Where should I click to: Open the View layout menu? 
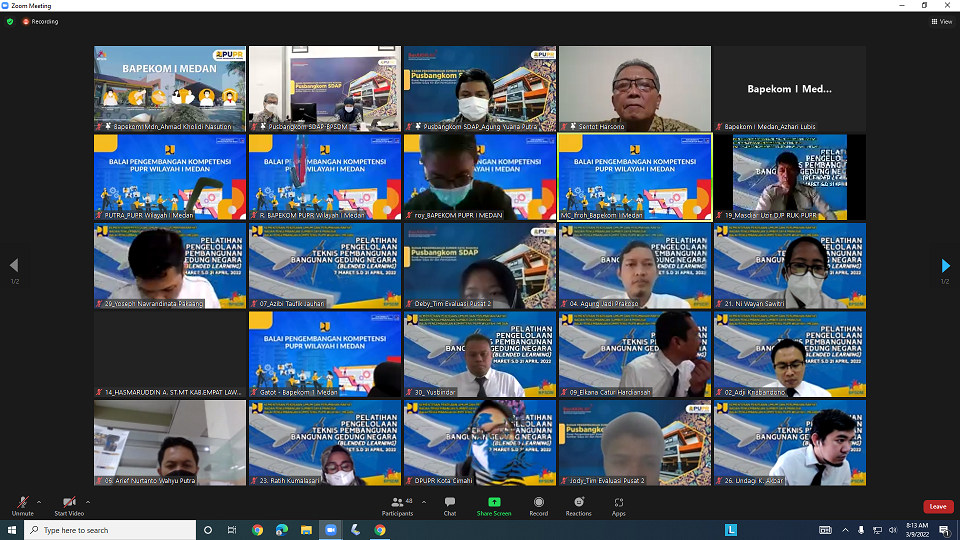tap(942, 21)
